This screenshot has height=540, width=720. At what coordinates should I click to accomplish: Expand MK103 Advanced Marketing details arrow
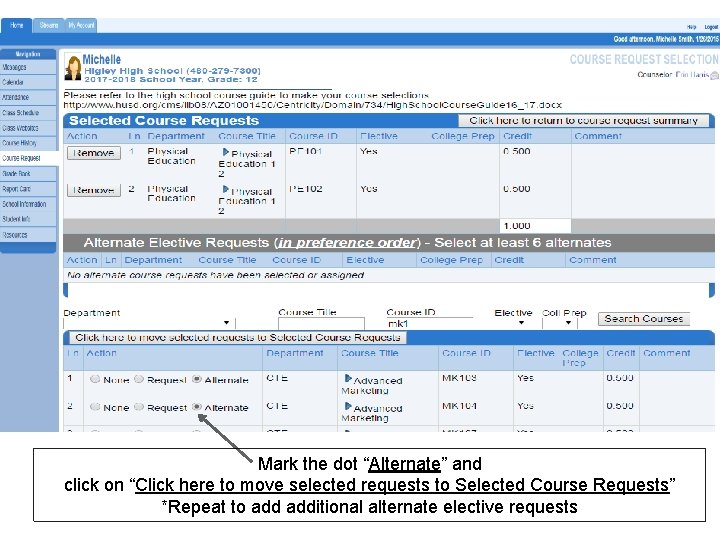click(348, 379)
